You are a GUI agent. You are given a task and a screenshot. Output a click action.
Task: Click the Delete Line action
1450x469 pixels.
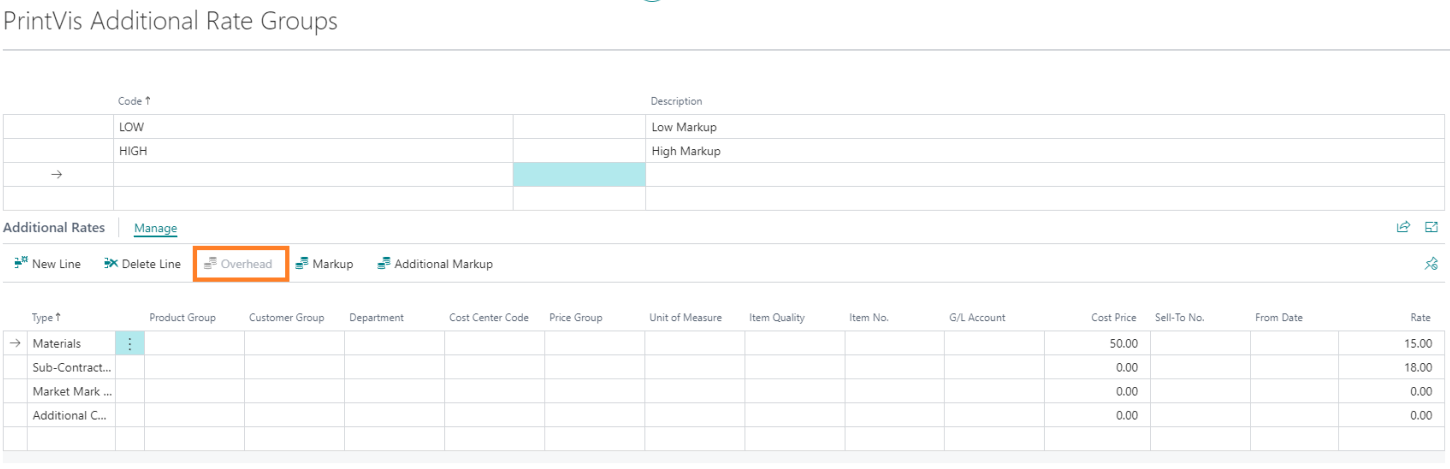(x=142, y=264)
